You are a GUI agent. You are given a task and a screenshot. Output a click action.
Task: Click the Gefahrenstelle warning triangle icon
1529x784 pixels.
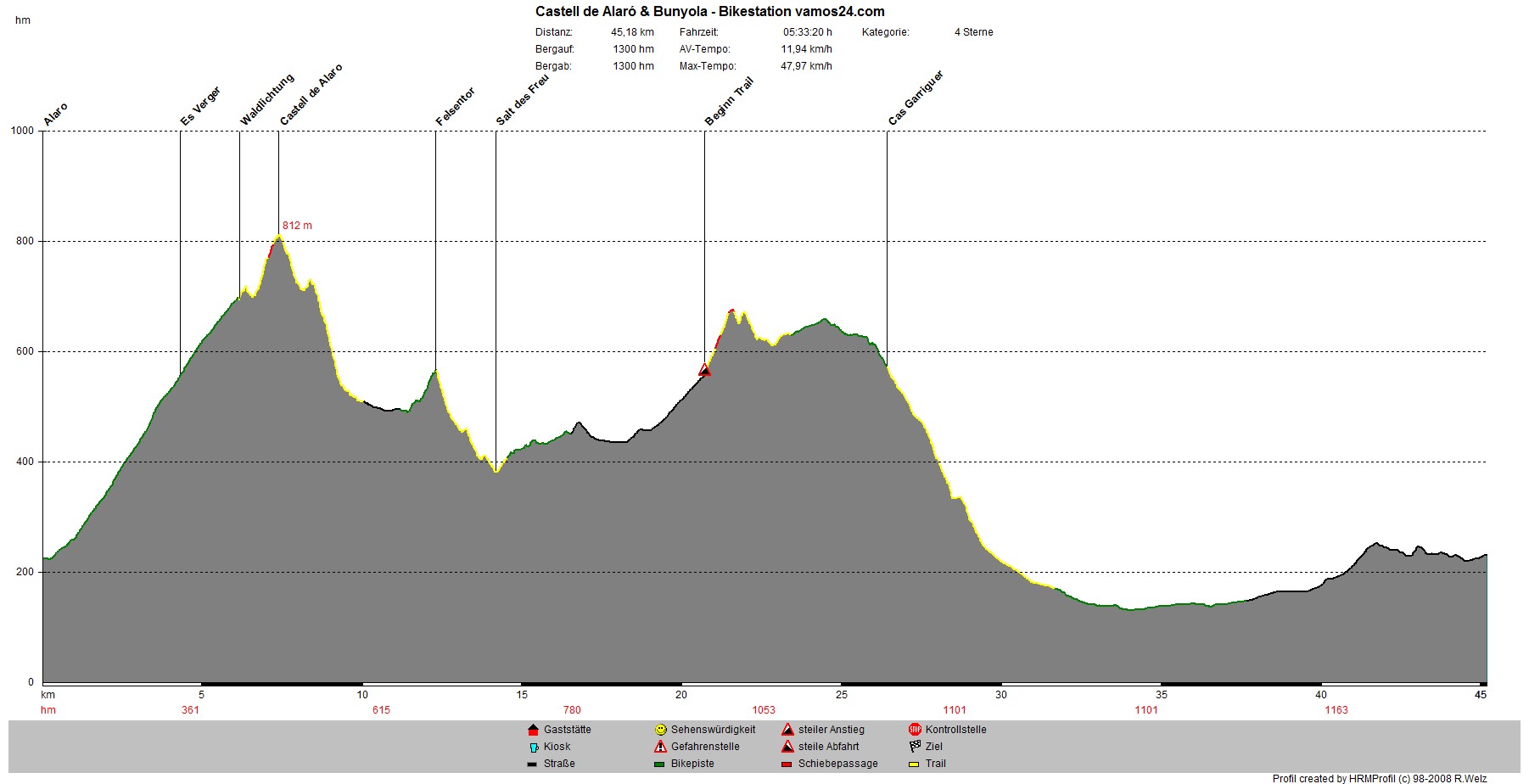660,747
